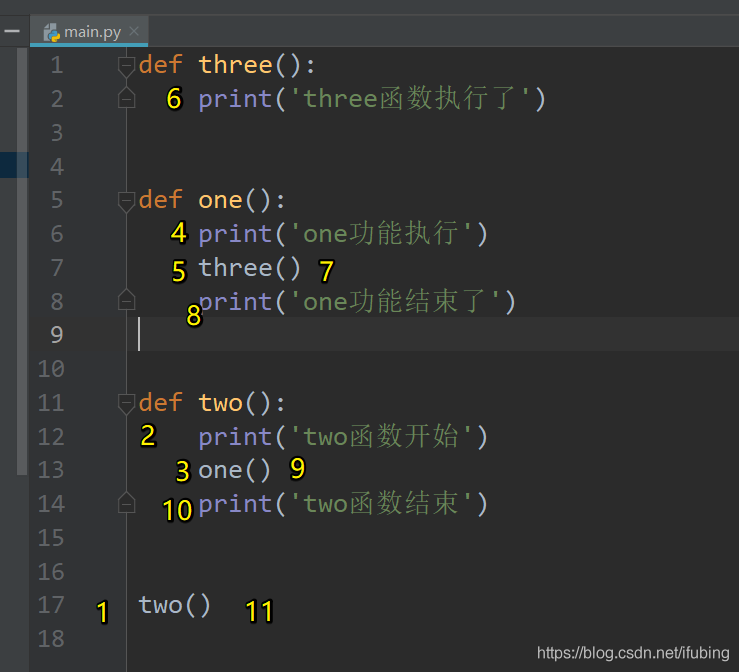Click line number 9 in the gutter
The image size is (739, 672).
pos(57,335)
